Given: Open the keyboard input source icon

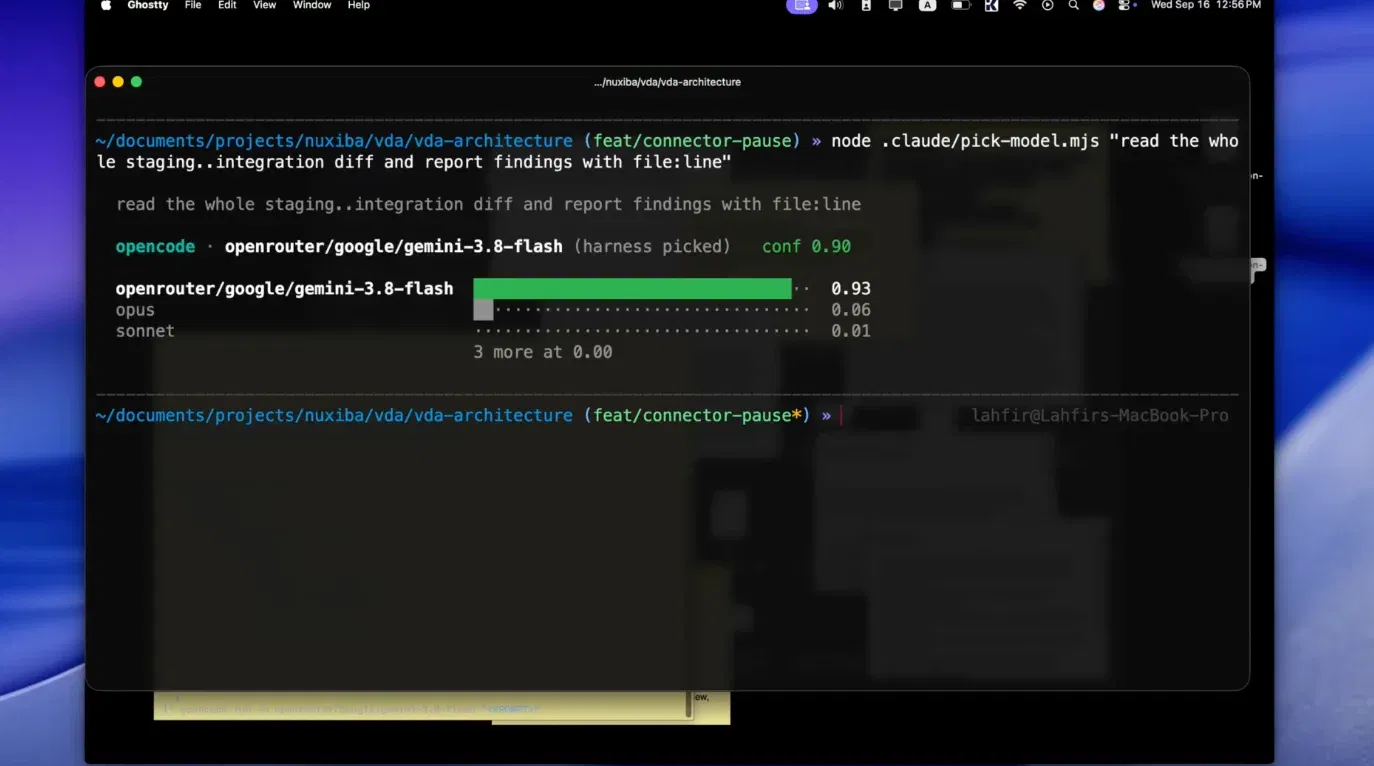Looking at the screenshot, I should pyautogui.click(x=927, y=6).
